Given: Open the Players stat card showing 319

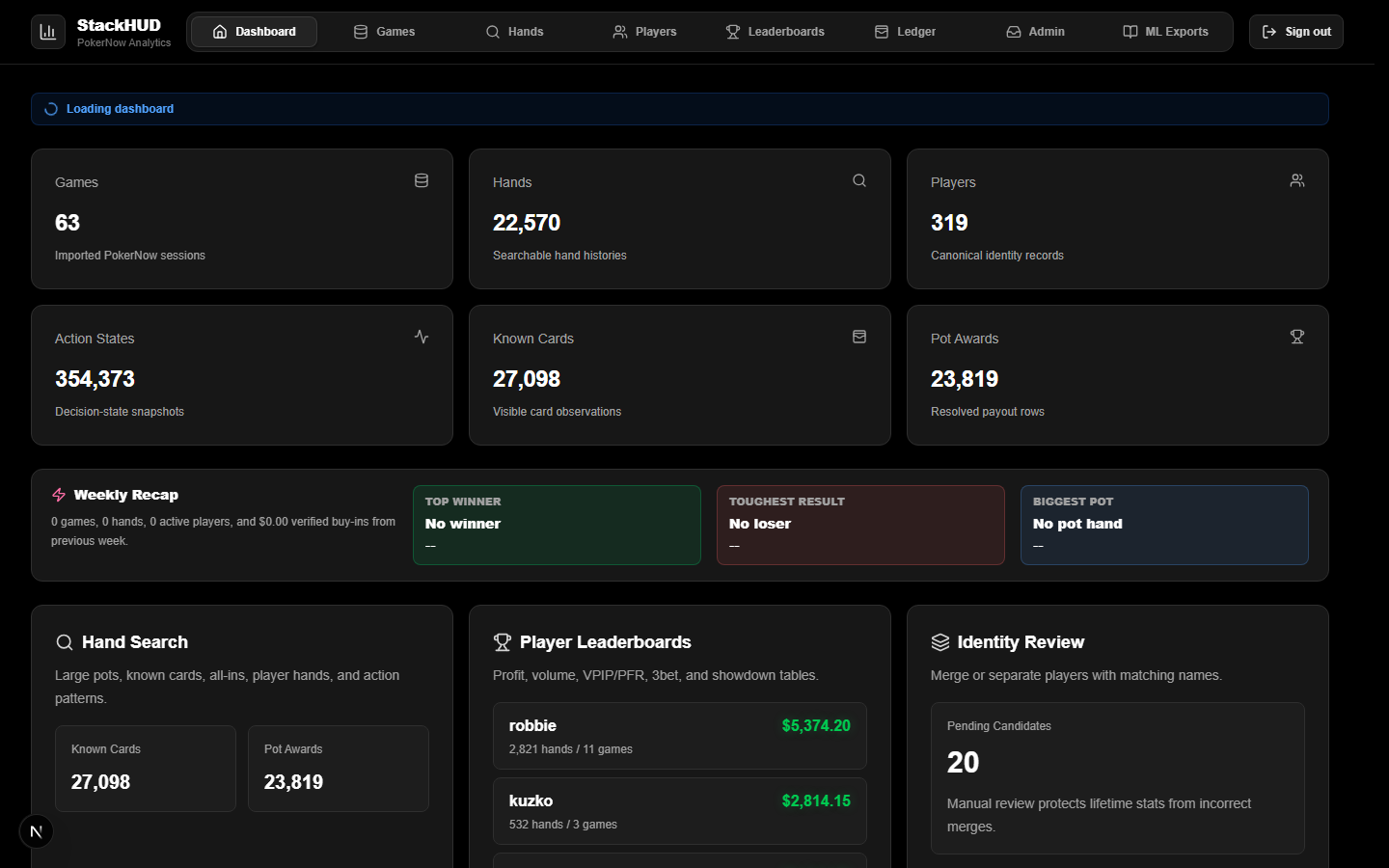Looking at the screenshot, I should (1118, 219).
